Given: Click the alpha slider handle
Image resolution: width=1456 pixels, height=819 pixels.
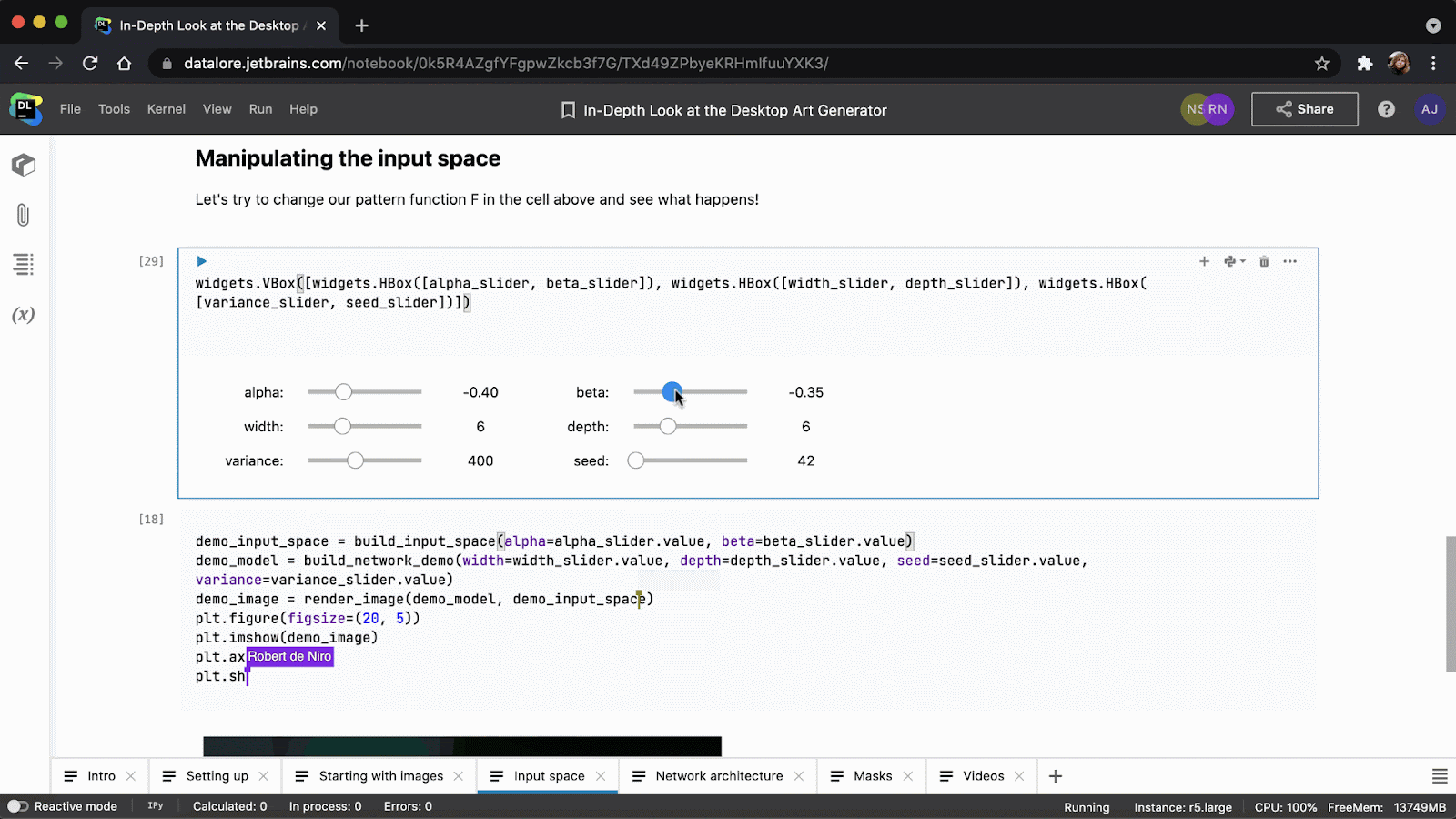Looking at the screenshot, I should 343,392.
